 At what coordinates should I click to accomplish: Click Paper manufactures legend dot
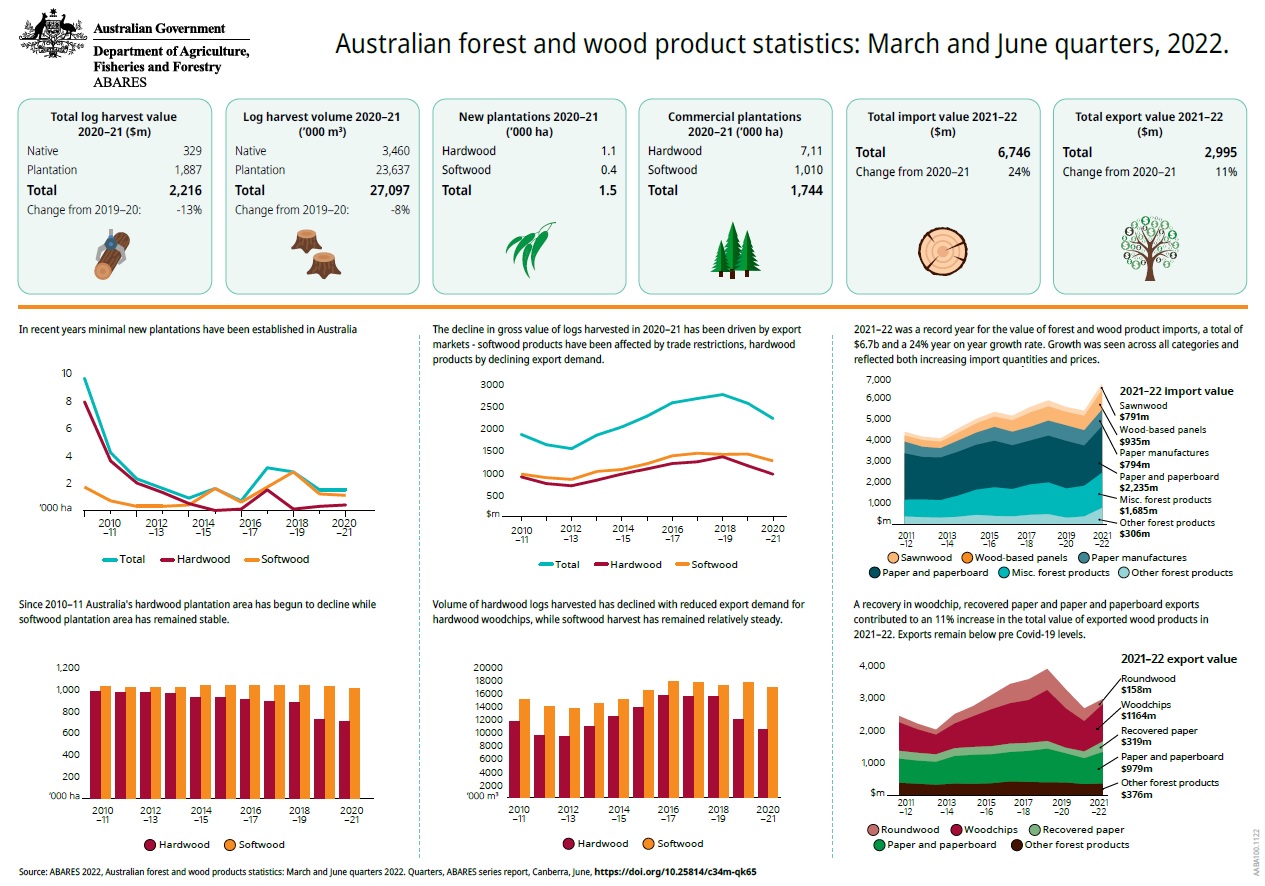pyautogui.click(x=1083, y=557)
